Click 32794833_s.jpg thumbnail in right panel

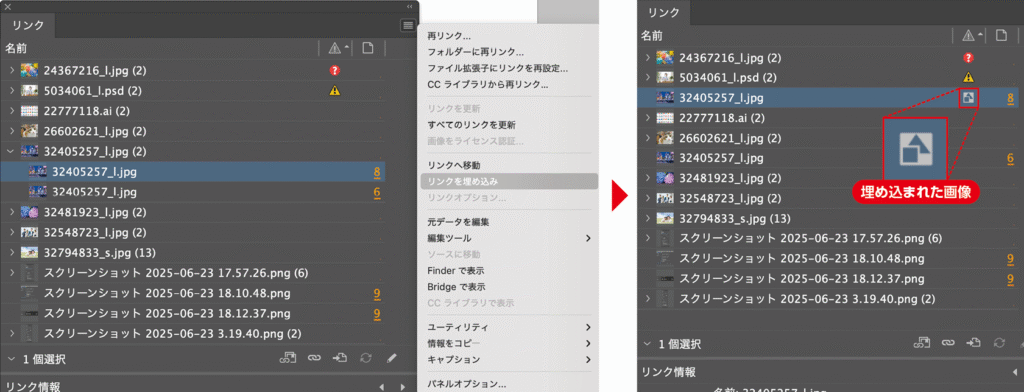point(665,218)
